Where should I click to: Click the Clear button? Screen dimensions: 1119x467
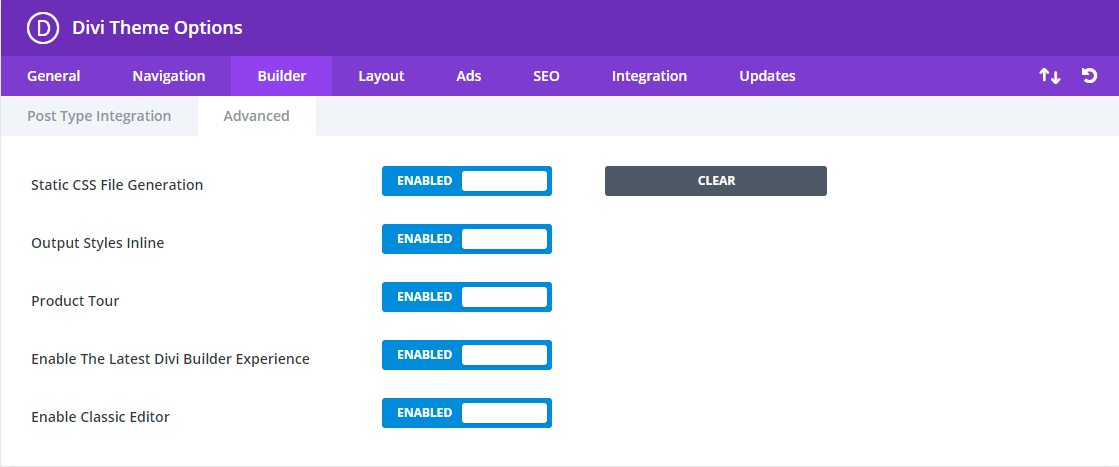click(x=716, y=181)
